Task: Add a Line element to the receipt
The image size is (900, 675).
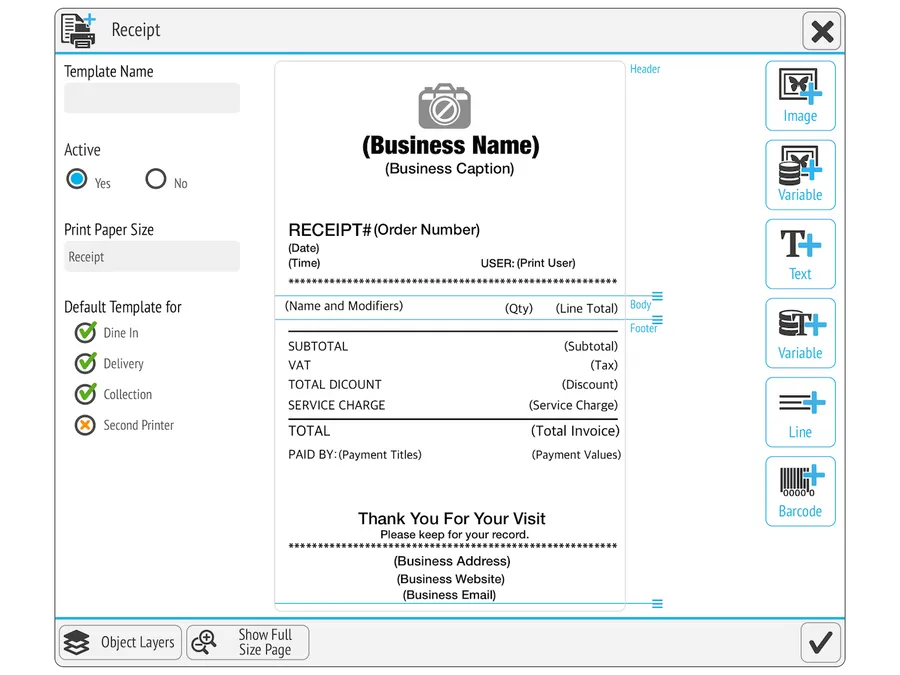Action: pos(800,412)
